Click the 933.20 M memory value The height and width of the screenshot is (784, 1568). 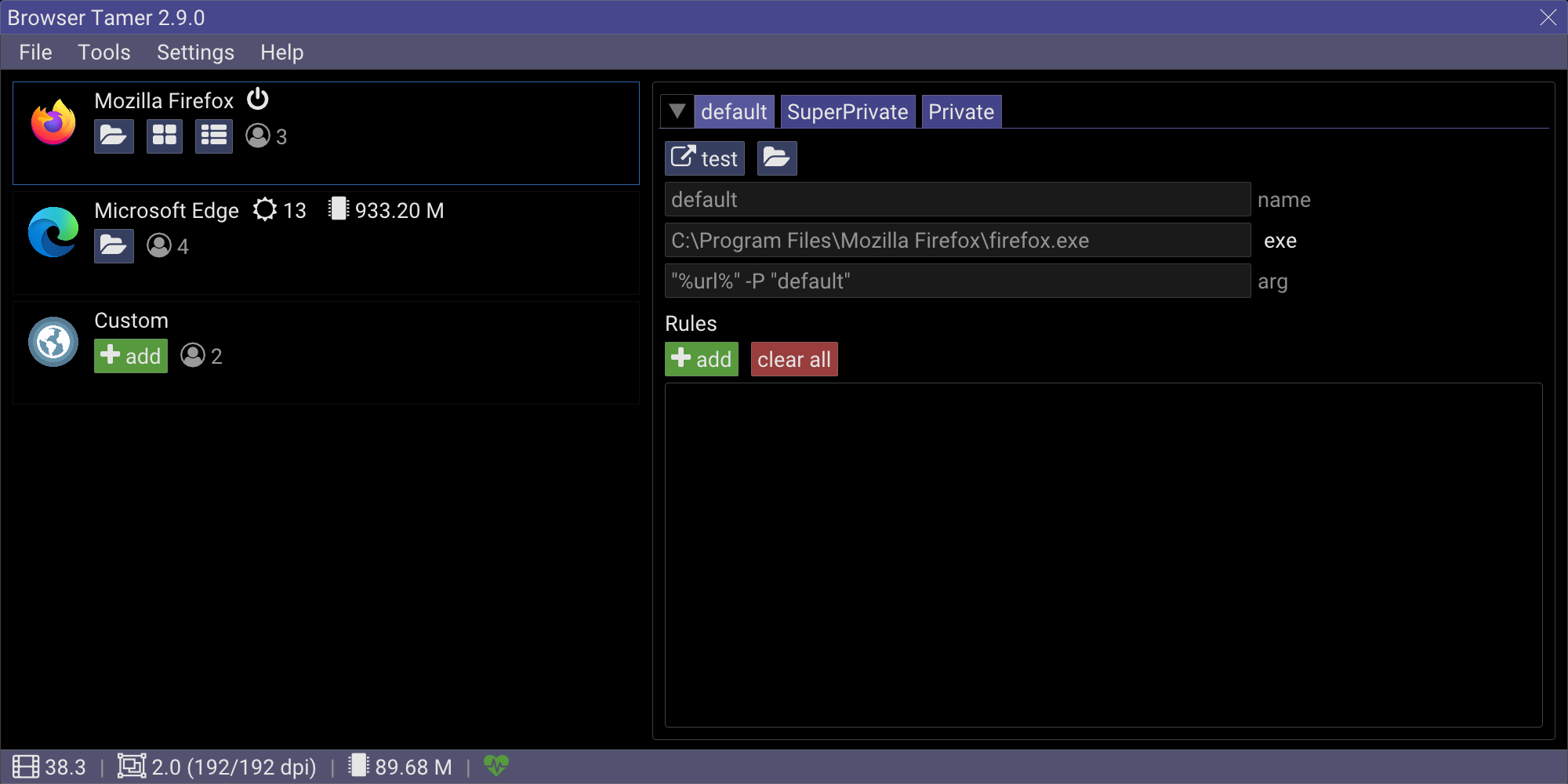[x=399, y=210]
